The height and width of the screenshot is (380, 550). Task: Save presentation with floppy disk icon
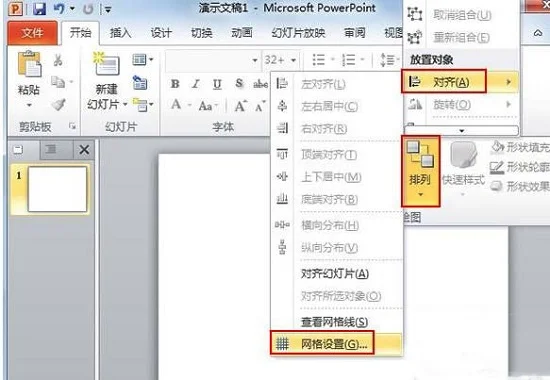pos(40,8)
